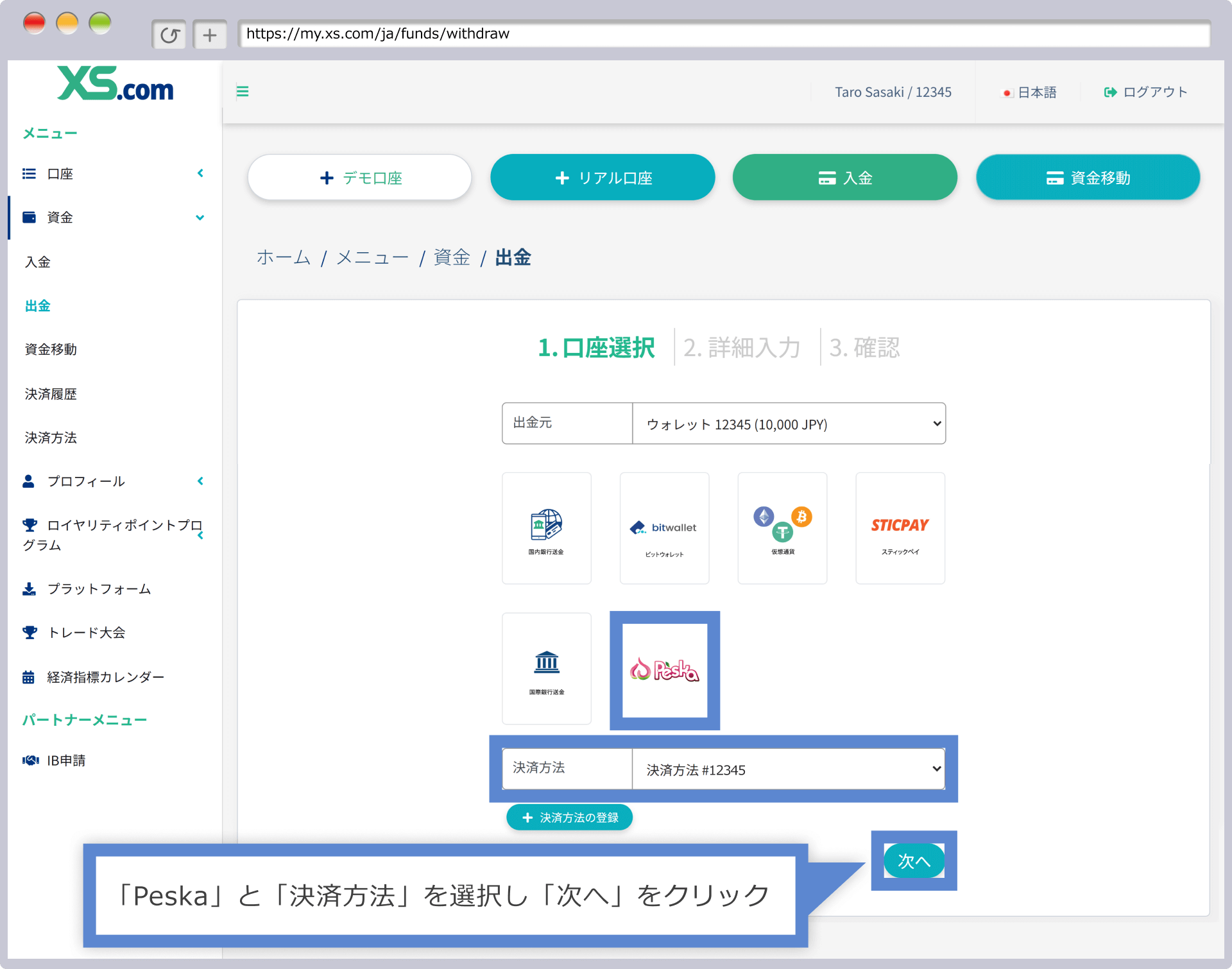Click the Japan flag language icon
Screen dimensions: 1232x969
click(x=1007, y=93)
